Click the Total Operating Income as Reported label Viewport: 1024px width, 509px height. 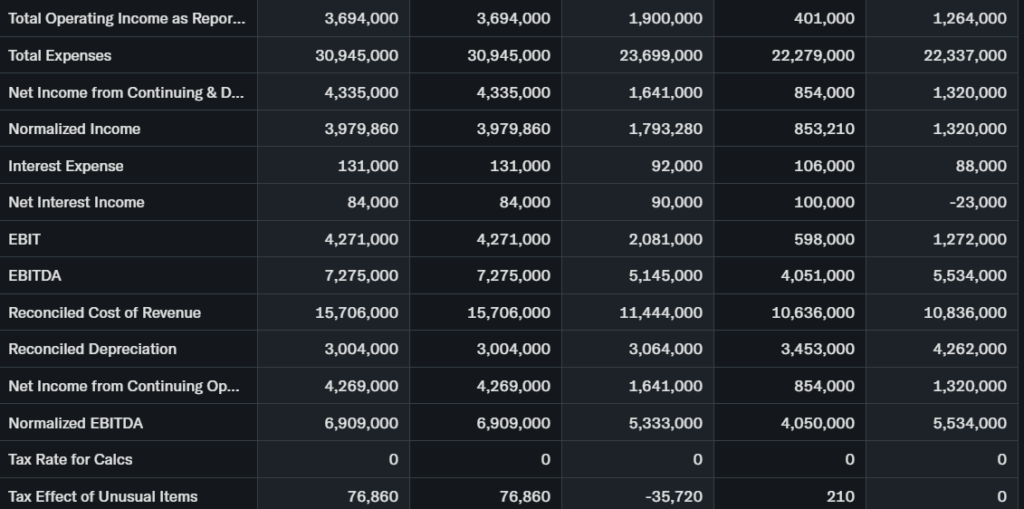[125, 19]
